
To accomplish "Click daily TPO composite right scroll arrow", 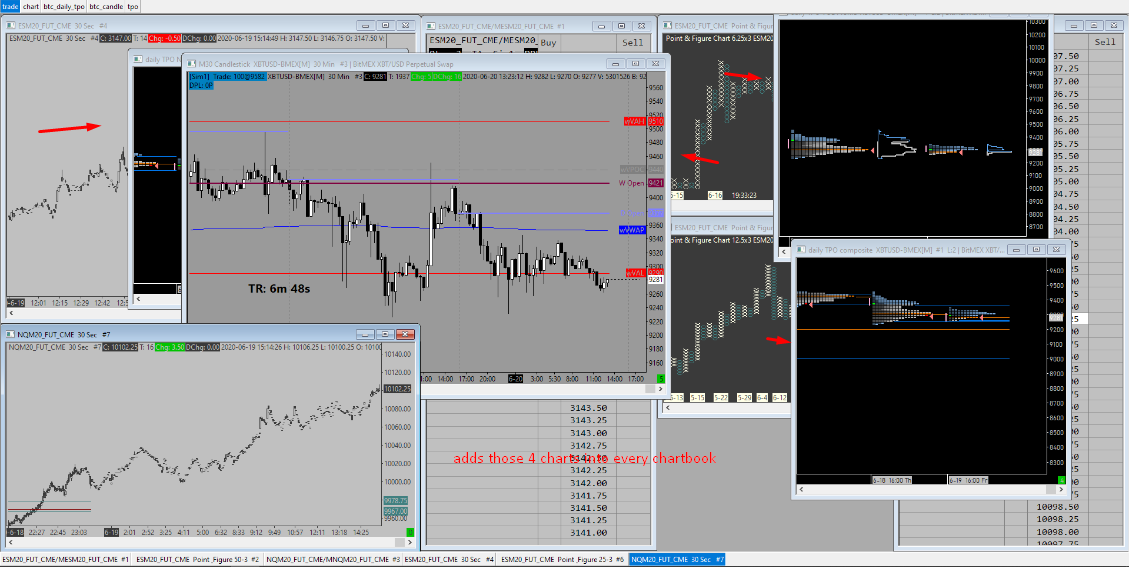I will click(x=1061, y=490).
